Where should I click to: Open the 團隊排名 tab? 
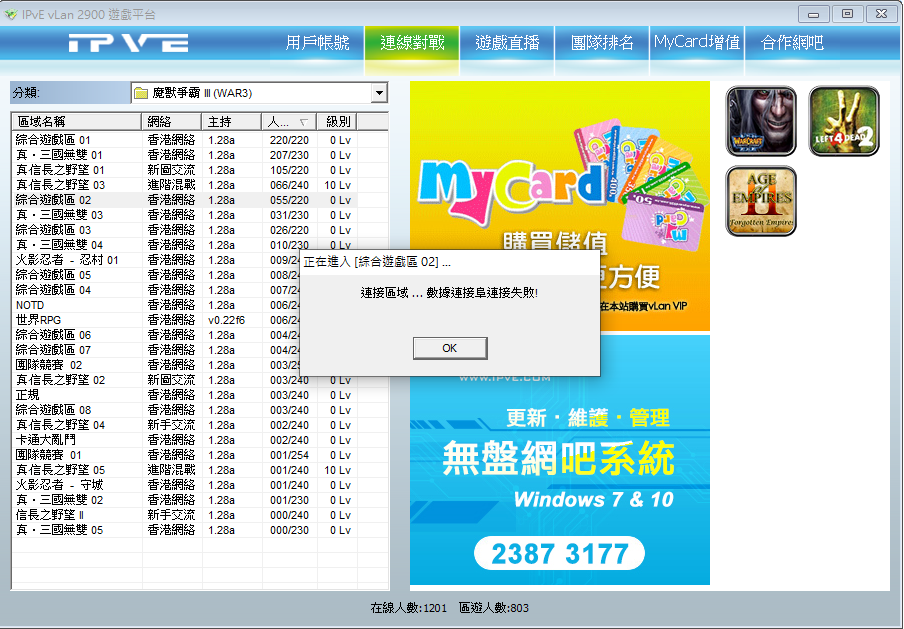pos(602,43)
